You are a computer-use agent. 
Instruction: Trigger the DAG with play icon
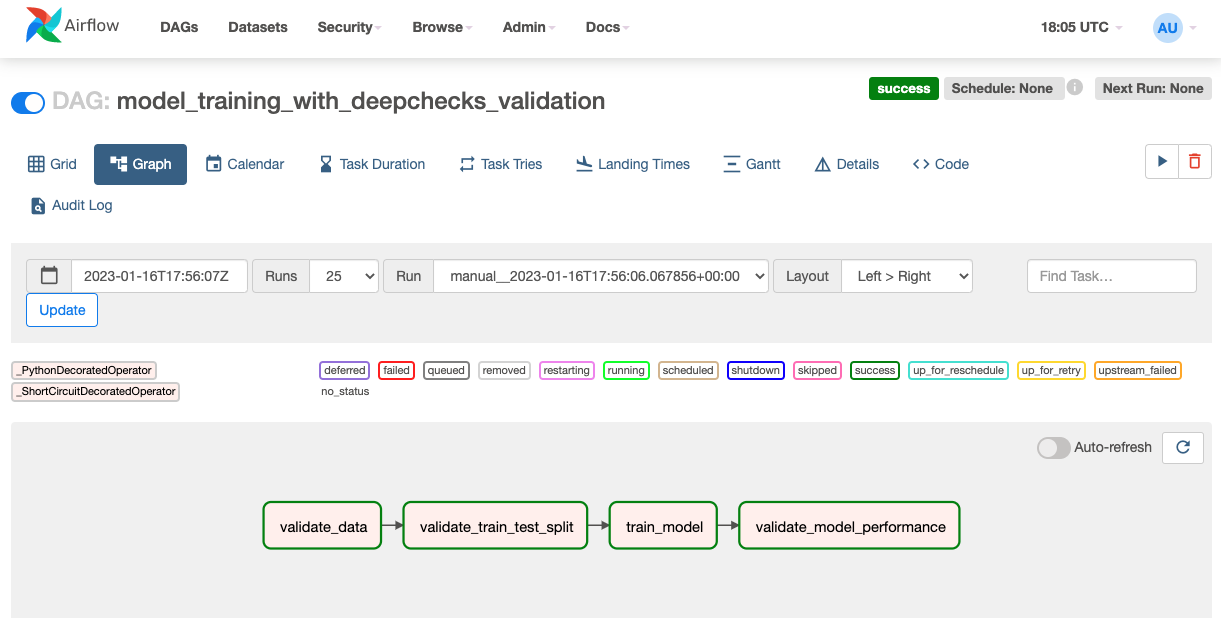tap(1161, 162)
